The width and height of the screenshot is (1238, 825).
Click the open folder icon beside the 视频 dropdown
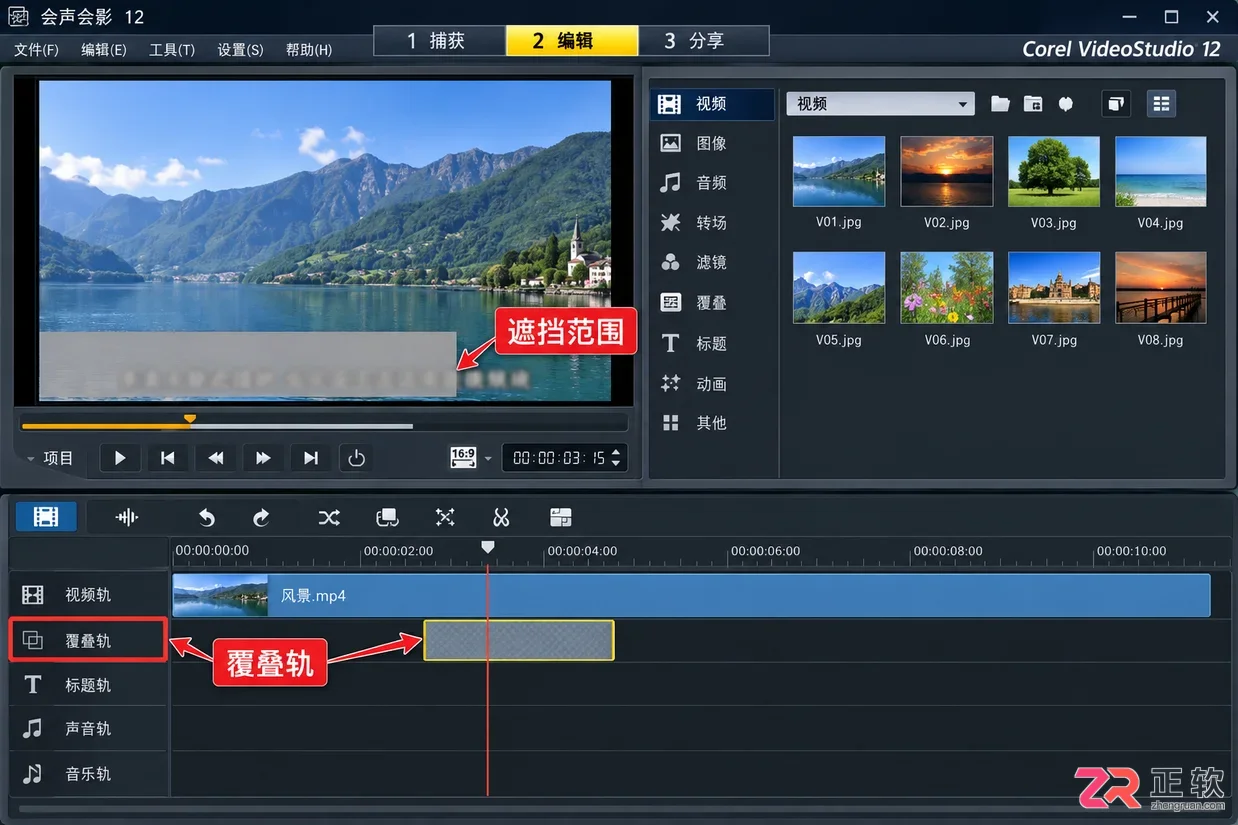[x=1000, y=104]
